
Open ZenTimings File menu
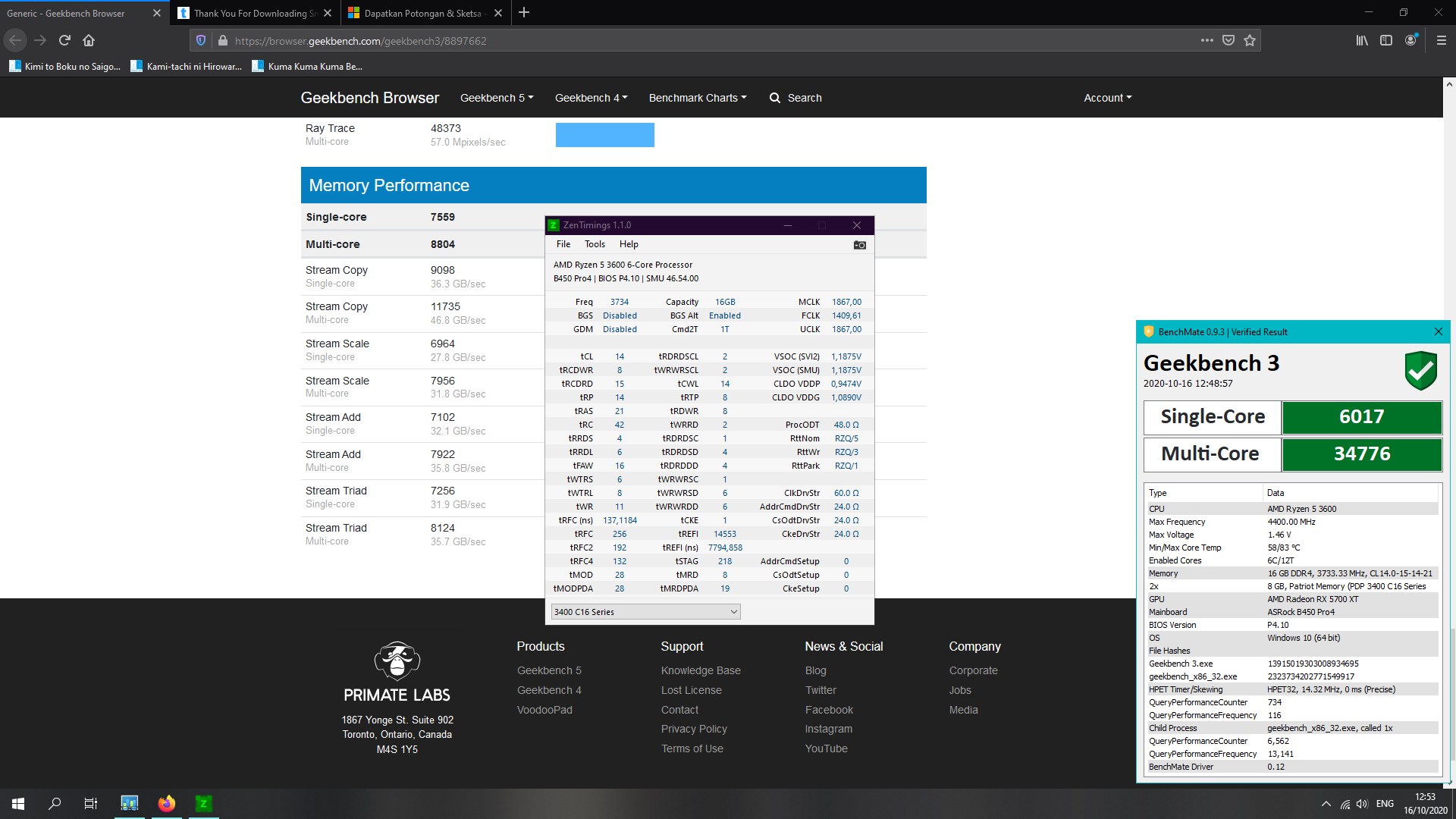(563, 244)
